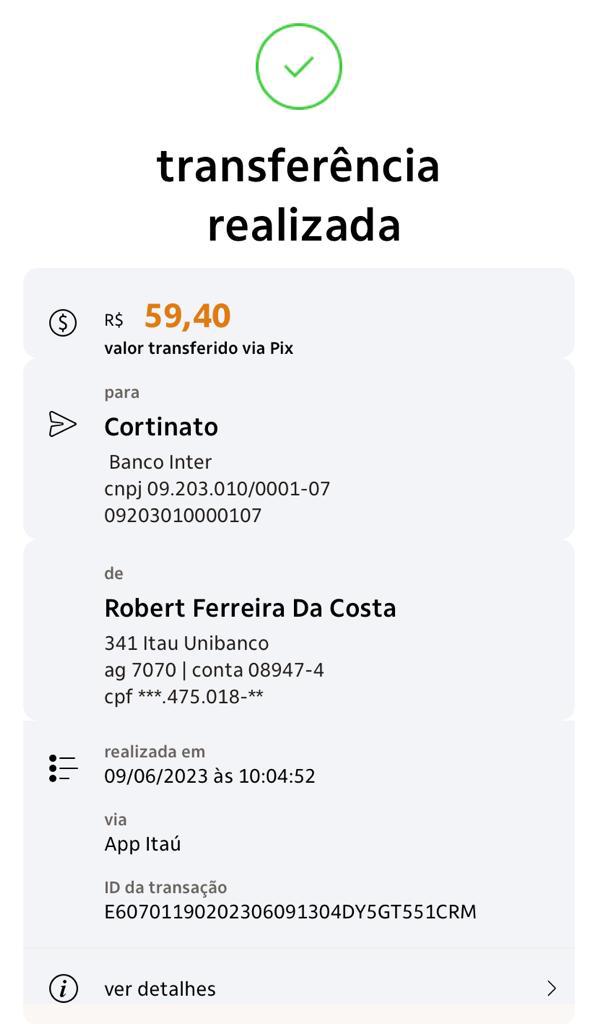This screenshot has width=598, height=1024.
Task: Click the transferência realizada heading
Action: 298,195
